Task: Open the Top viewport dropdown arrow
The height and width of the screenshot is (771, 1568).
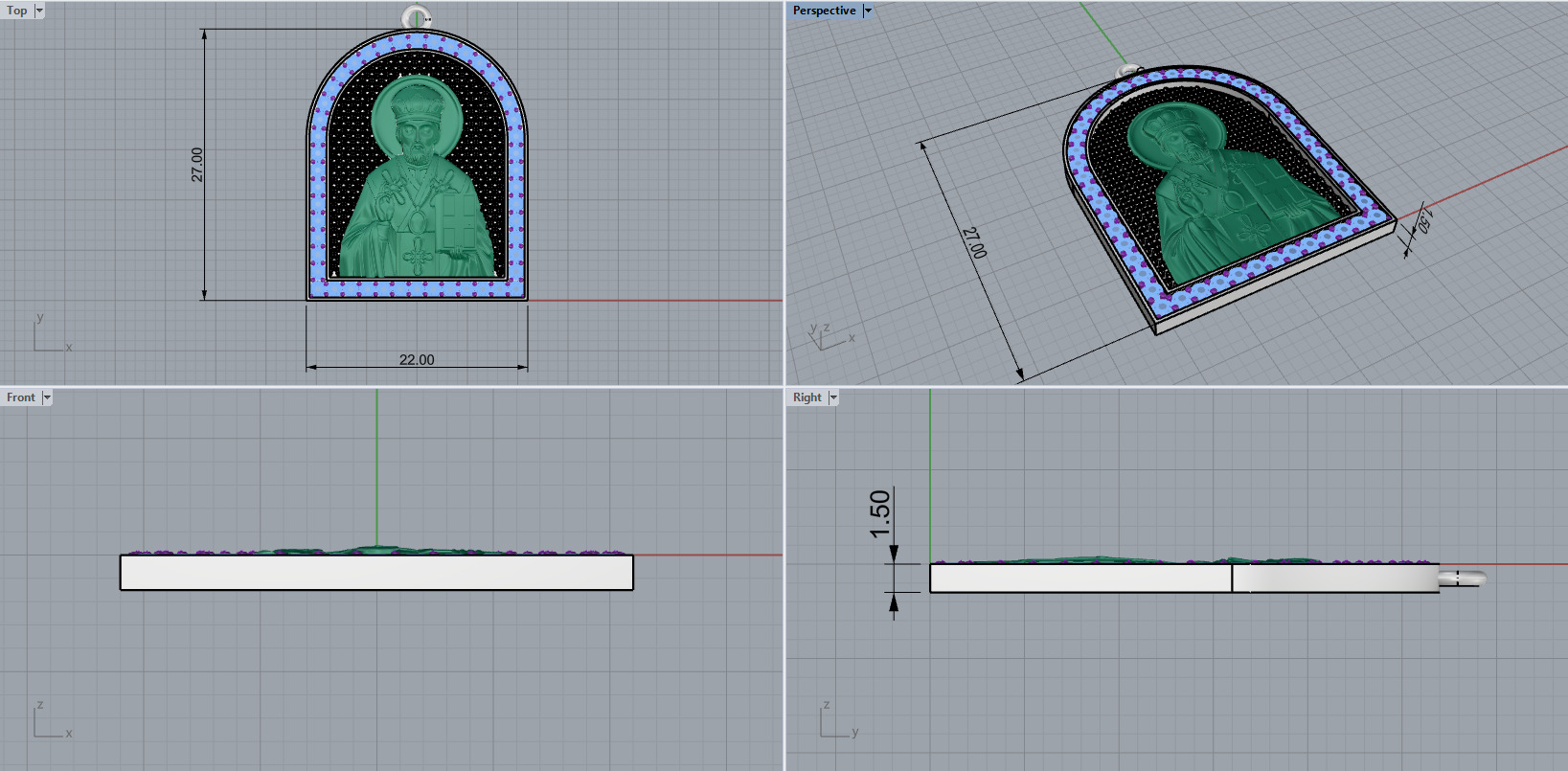Action: coord(39,11)
